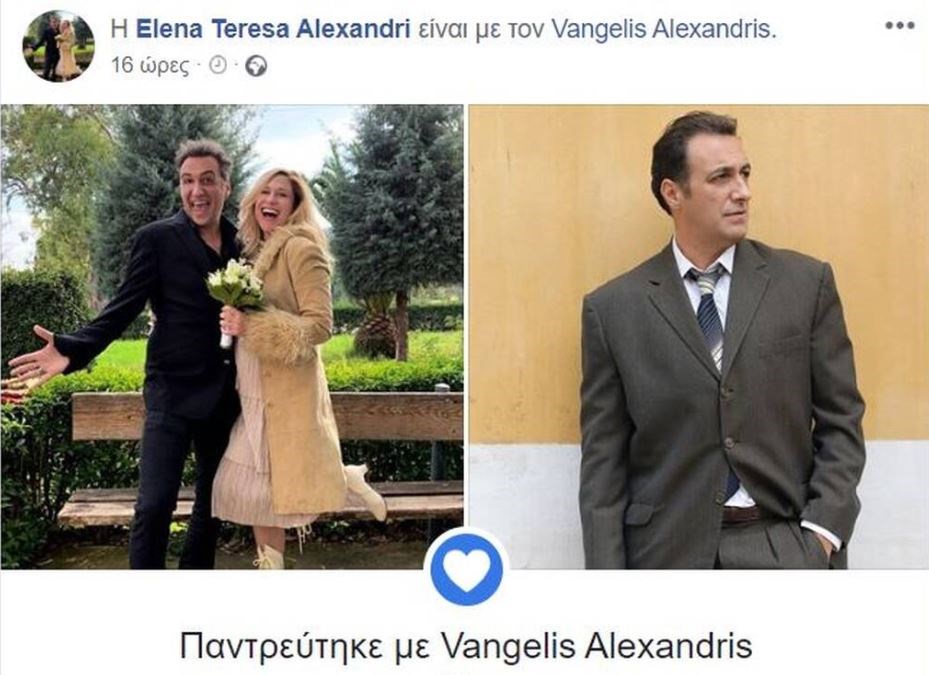Open the three-dot post options menu
Viewport: 929px width, 675px height.
coord(900,25)
